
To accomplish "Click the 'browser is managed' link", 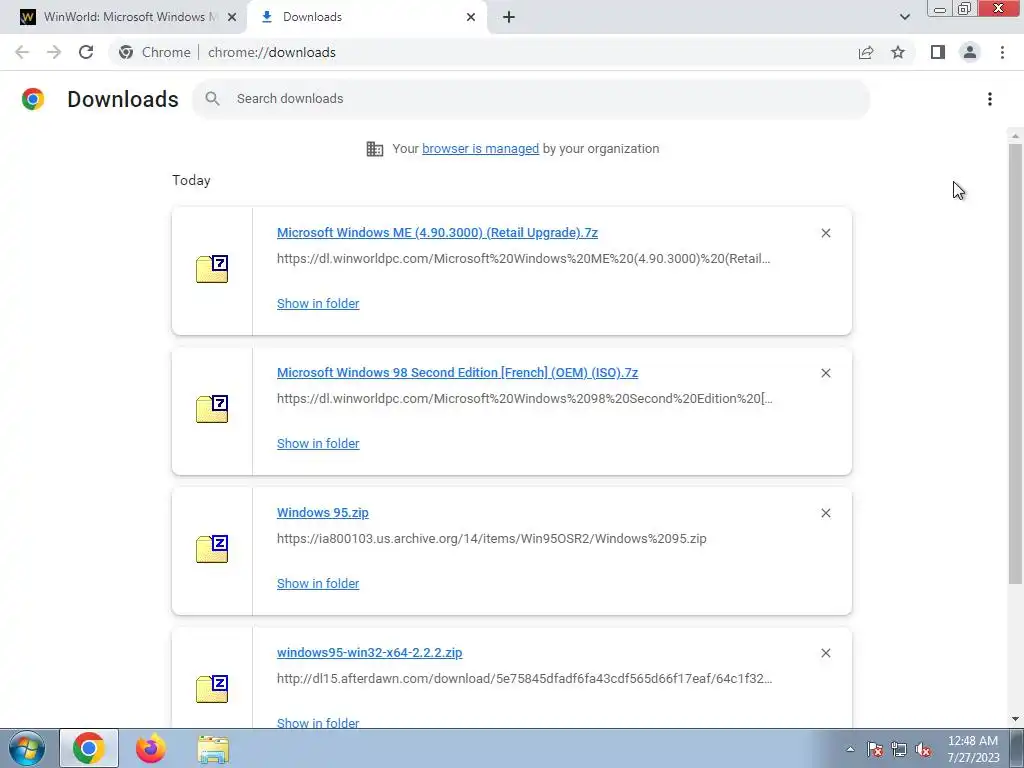I will tap(481, 149).
